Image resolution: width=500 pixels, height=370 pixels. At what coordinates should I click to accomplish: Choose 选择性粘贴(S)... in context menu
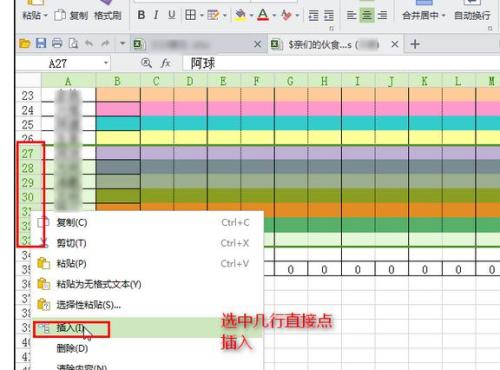click(x=147, y=305)
